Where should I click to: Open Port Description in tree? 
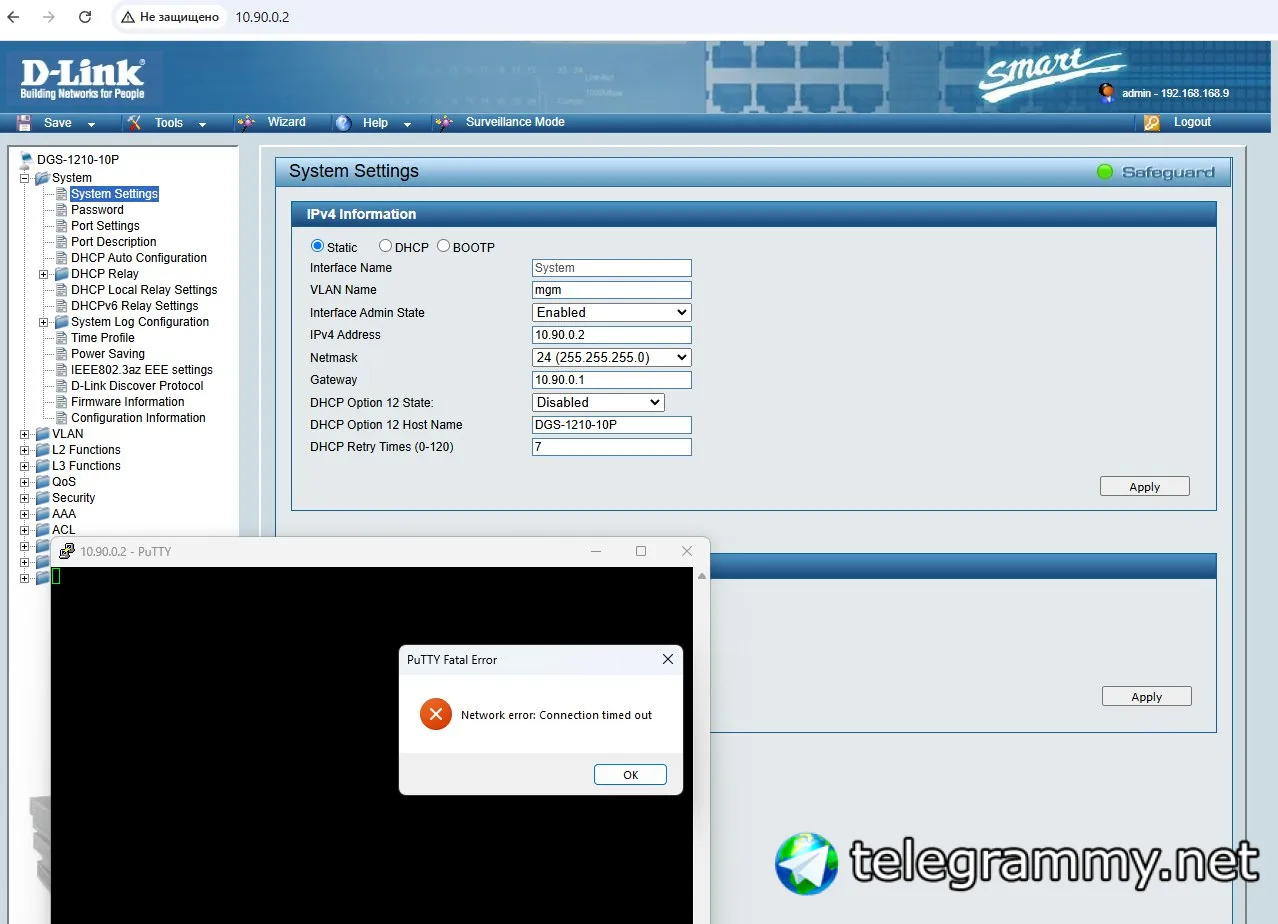pyautogui.click(x=113, y=242)
